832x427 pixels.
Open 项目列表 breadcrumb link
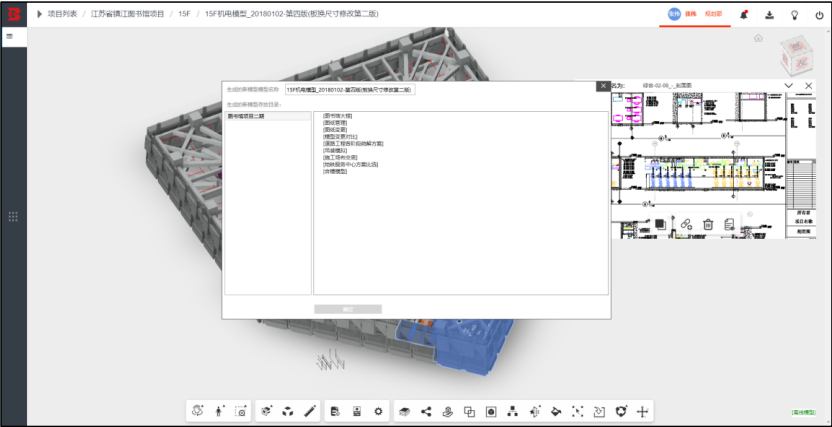click(x=62, y=14)
